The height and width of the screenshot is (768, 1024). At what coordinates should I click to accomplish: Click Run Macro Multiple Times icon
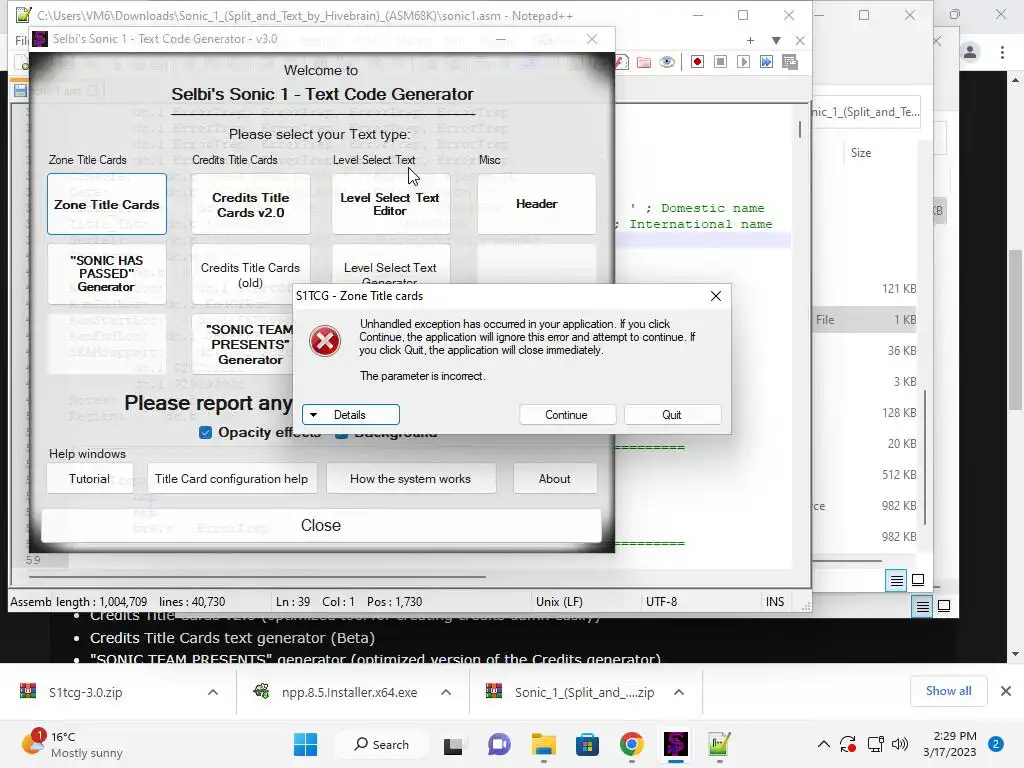click(767, 62)
